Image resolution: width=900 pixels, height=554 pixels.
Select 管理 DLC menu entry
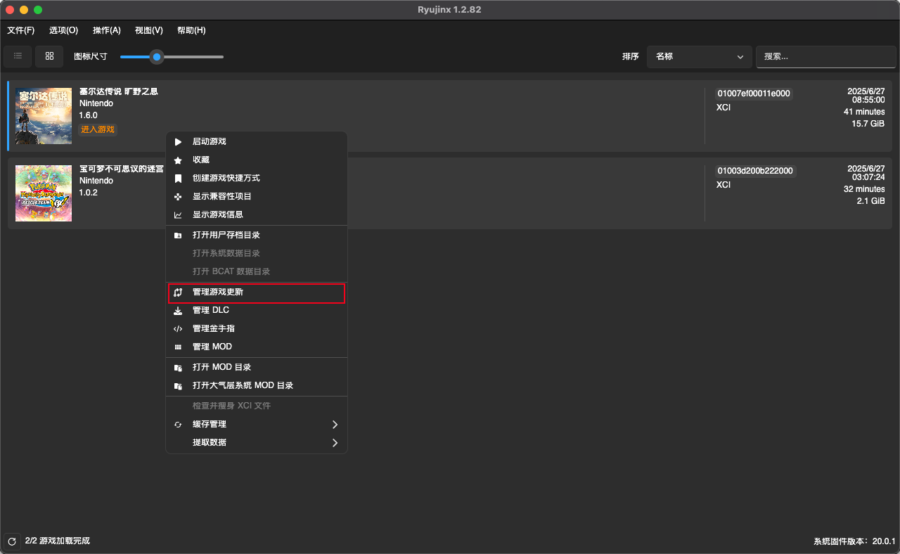[x=257, y=311]
